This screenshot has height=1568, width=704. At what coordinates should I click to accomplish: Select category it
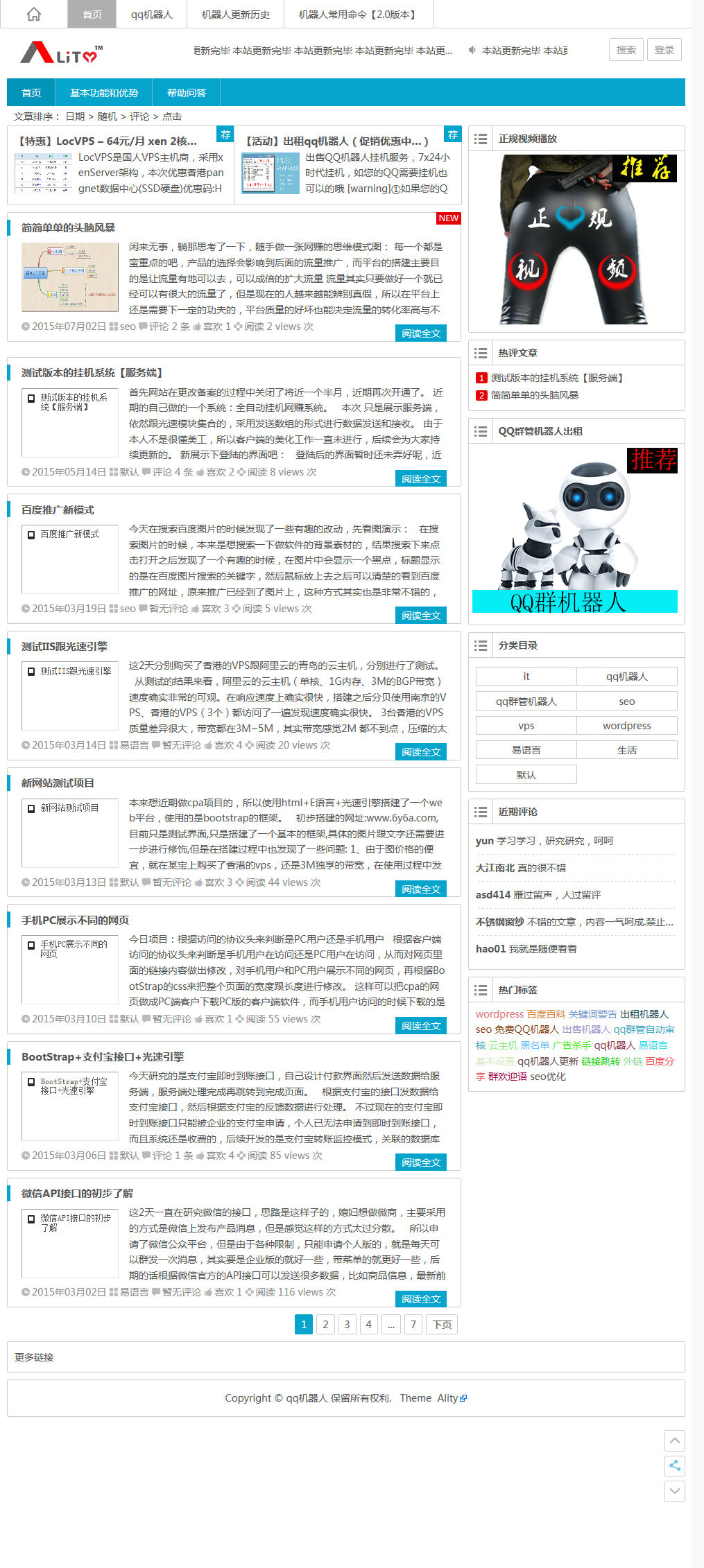(x=526, y=677)
